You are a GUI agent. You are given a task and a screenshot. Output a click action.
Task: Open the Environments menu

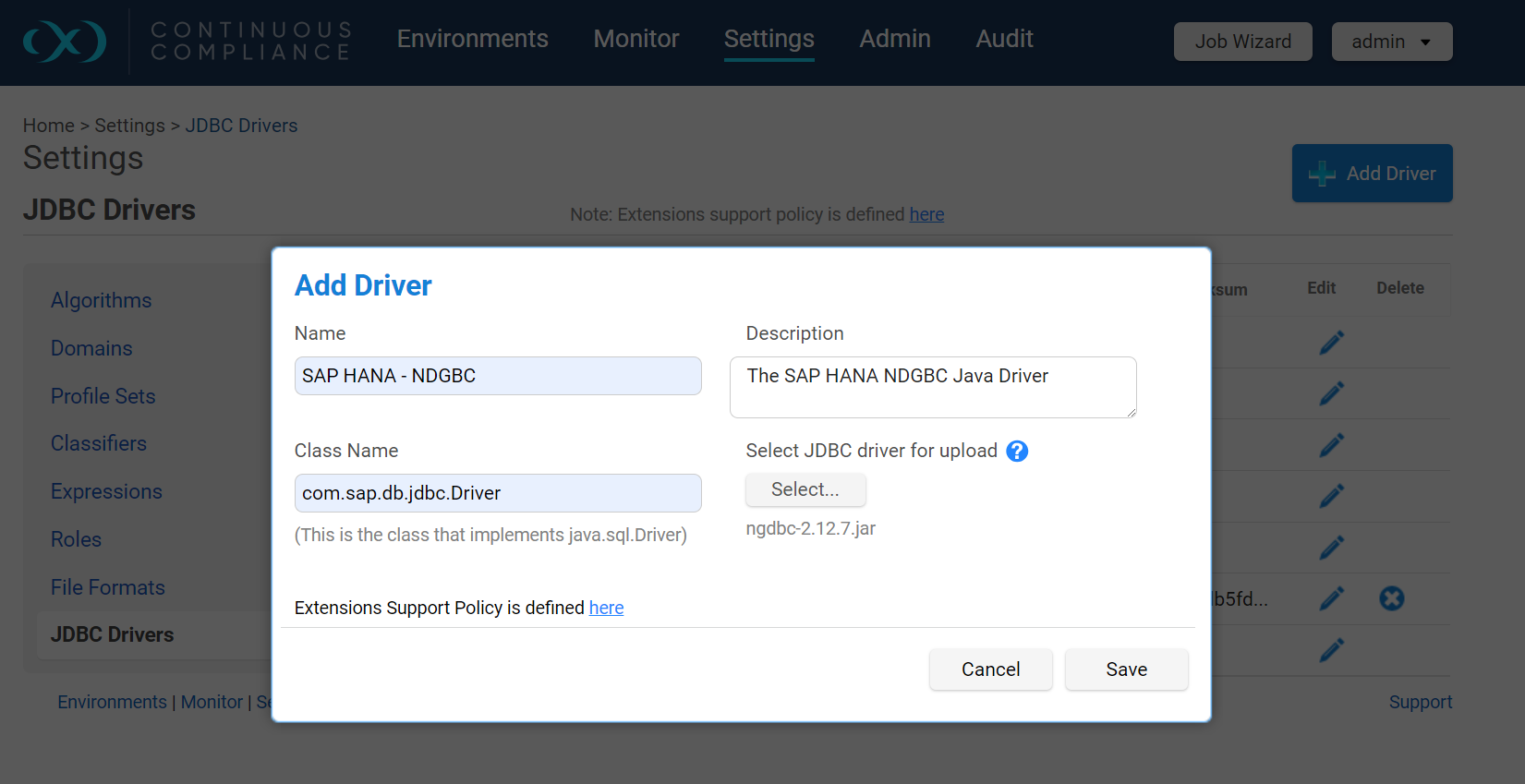(472, 39)
